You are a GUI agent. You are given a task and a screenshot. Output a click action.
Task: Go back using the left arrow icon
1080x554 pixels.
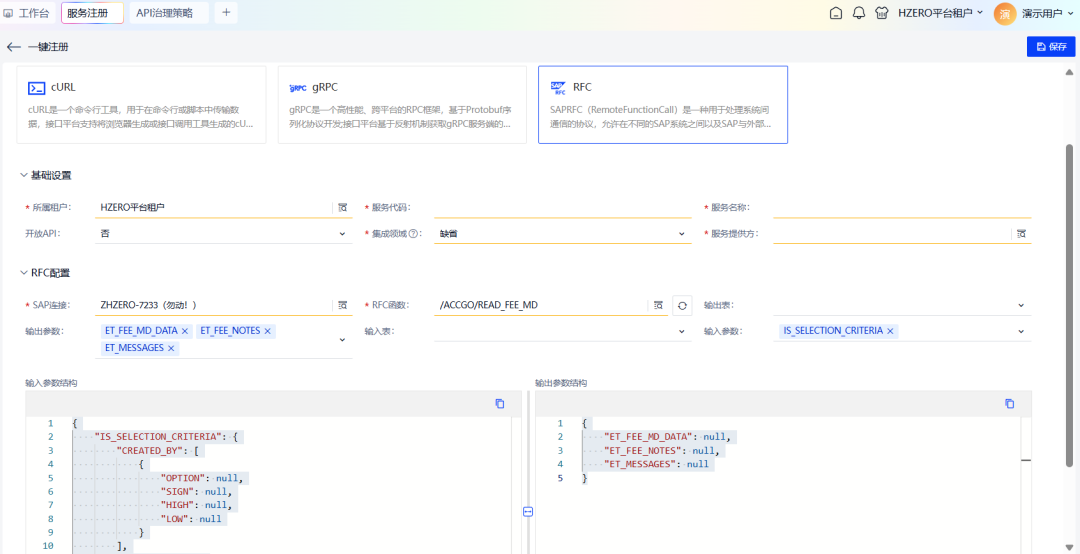point(13,47)
